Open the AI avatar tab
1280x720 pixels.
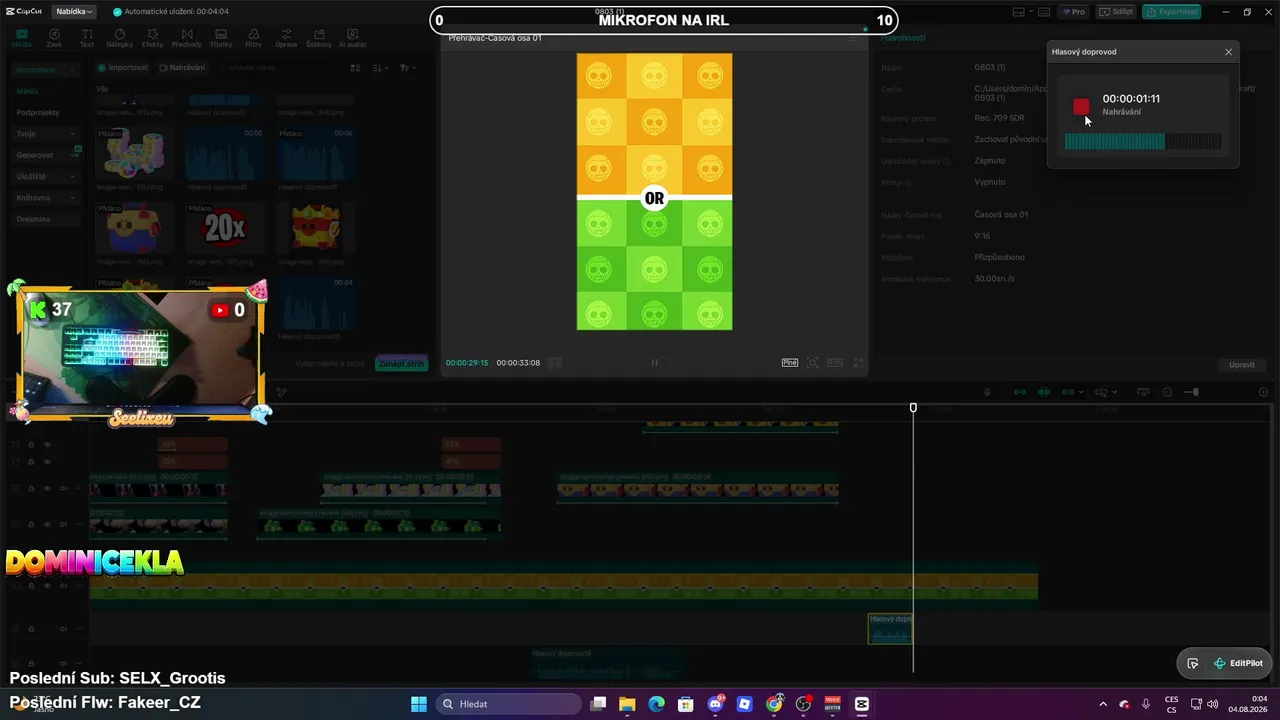coord(353,38)
